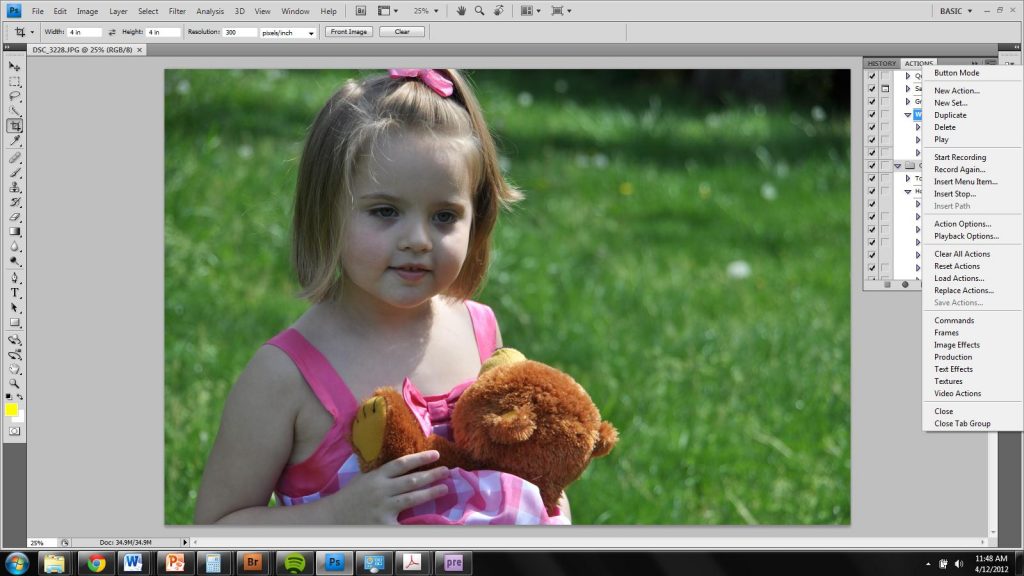The image size is (1024, 576).
Task: Uncheck the checkmark on the action set folder row
Action: (872, 166)
